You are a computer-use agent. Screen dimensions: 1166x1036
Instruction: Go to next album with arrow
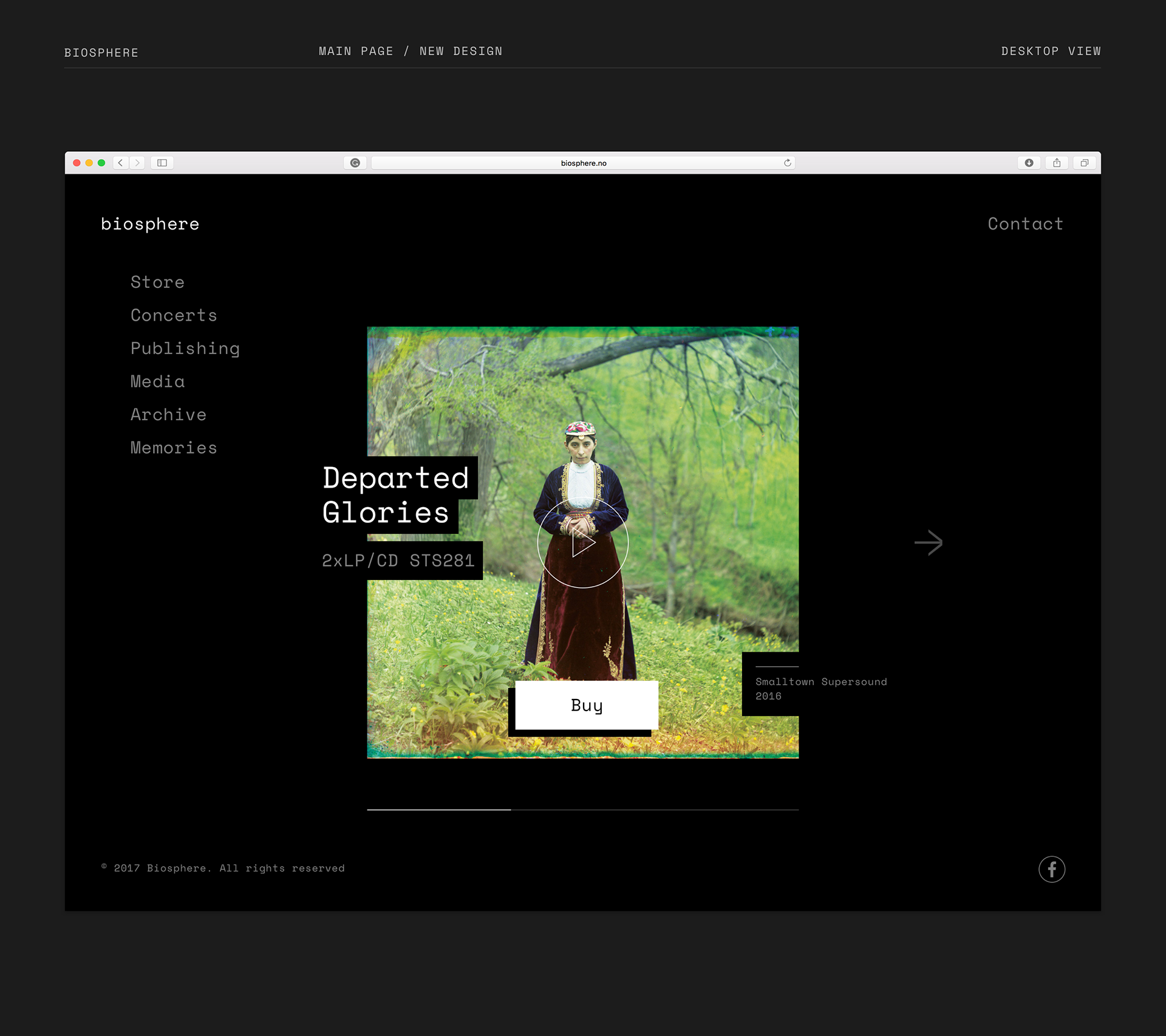[x=929, y=542]
